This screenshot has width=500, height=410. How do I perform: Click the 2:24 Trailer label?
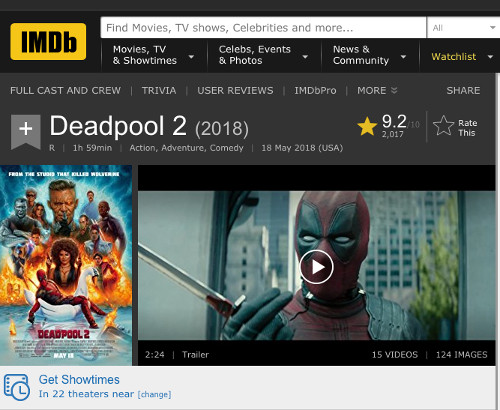[177, 355]
